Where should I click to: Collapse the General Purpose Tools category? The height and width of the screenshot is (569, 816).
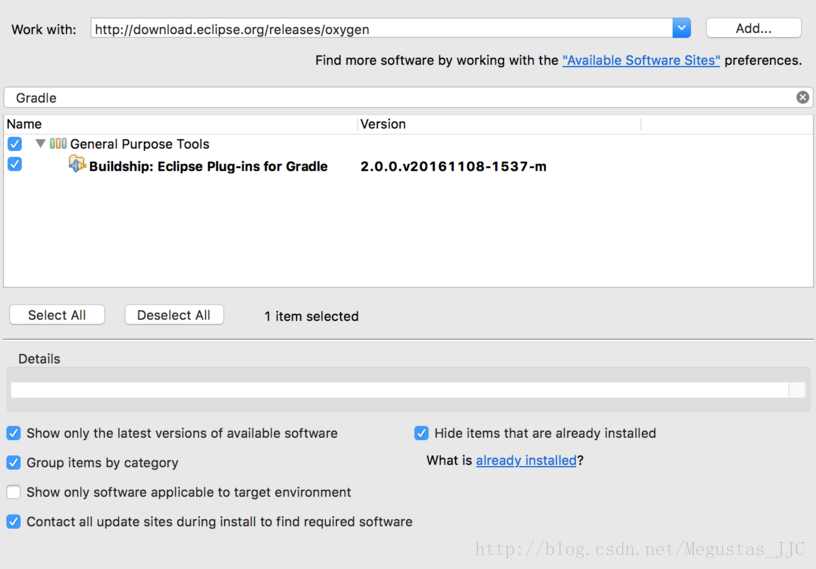pyautogui.click(x=40, y=143)
